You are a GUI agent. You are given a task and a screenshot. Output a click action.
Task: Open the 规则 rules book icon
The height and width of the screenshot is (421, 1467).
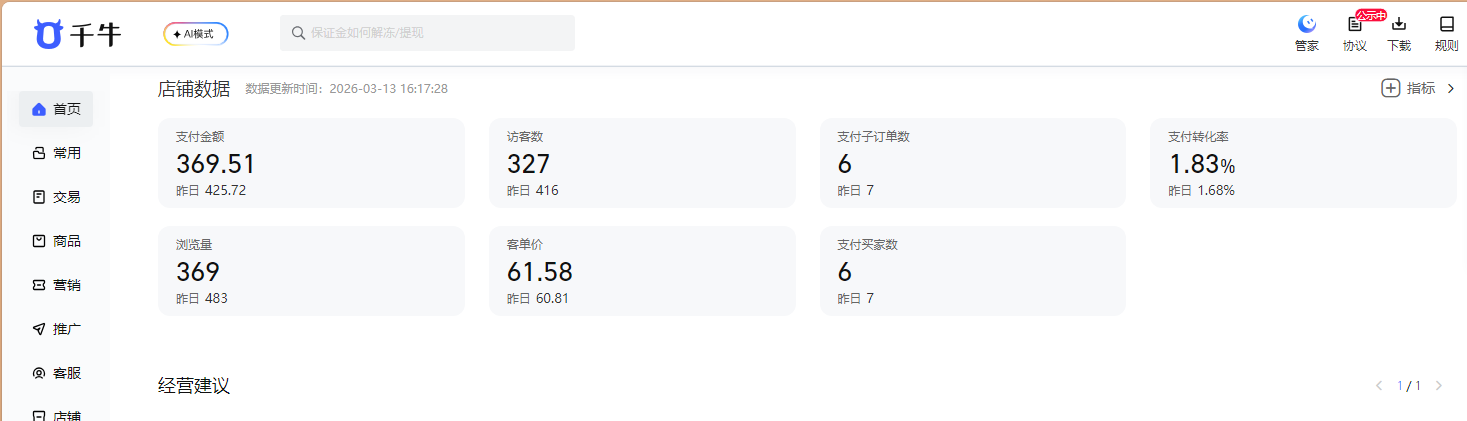click(x=1446, y=24)
